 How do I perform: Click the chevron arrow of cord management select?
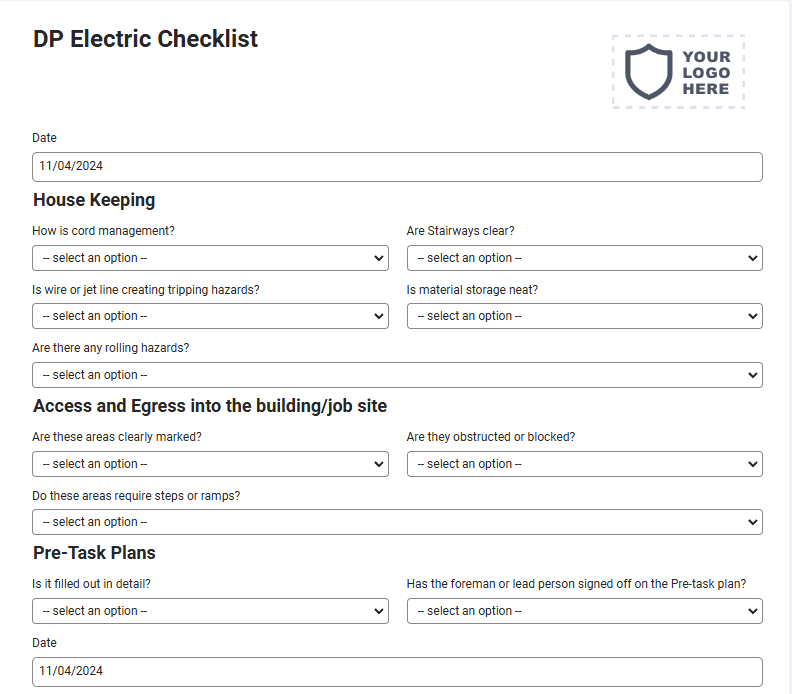pos(378,258)
